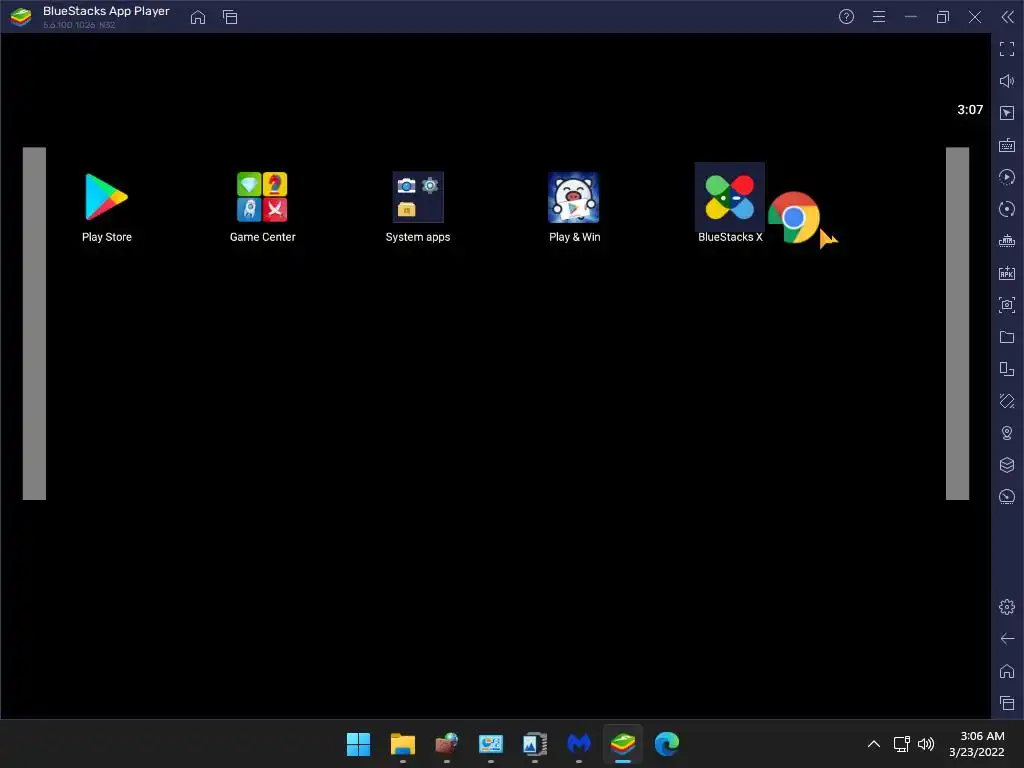The height and width of the screenshot is (768, 1024).
Task: Open the BlueStacks help icon
Action: click(846, 17)
